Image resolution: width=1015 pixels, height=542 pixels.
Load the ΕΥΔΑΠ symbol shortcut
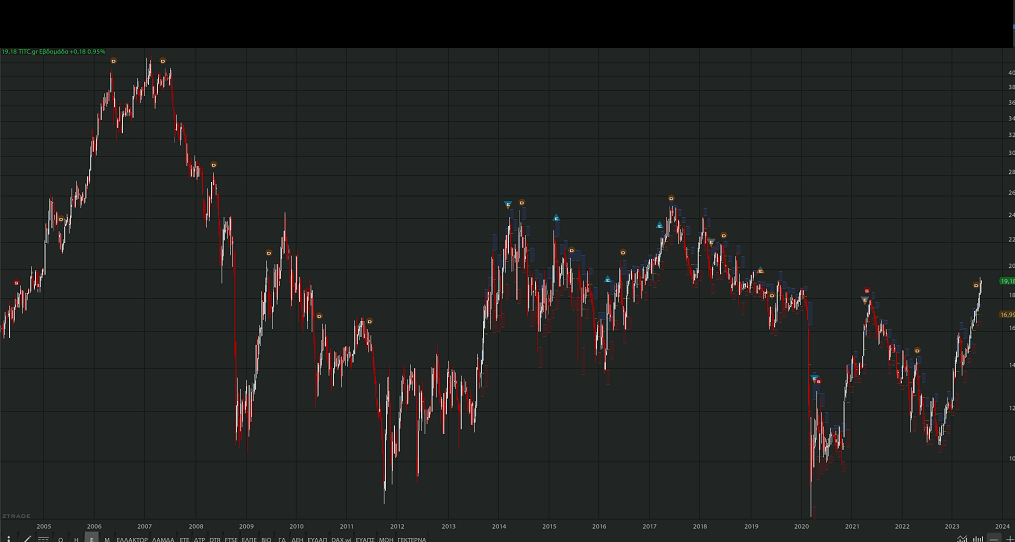(x=317, y=539)
